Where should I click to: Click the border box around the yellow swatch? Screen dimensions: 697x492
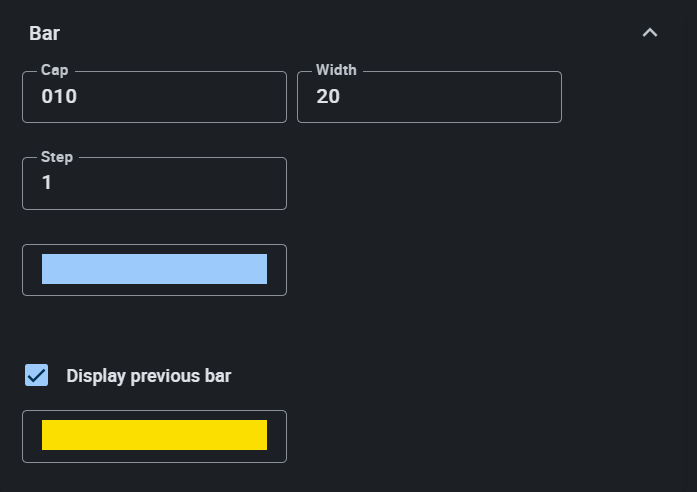[277, 455]
